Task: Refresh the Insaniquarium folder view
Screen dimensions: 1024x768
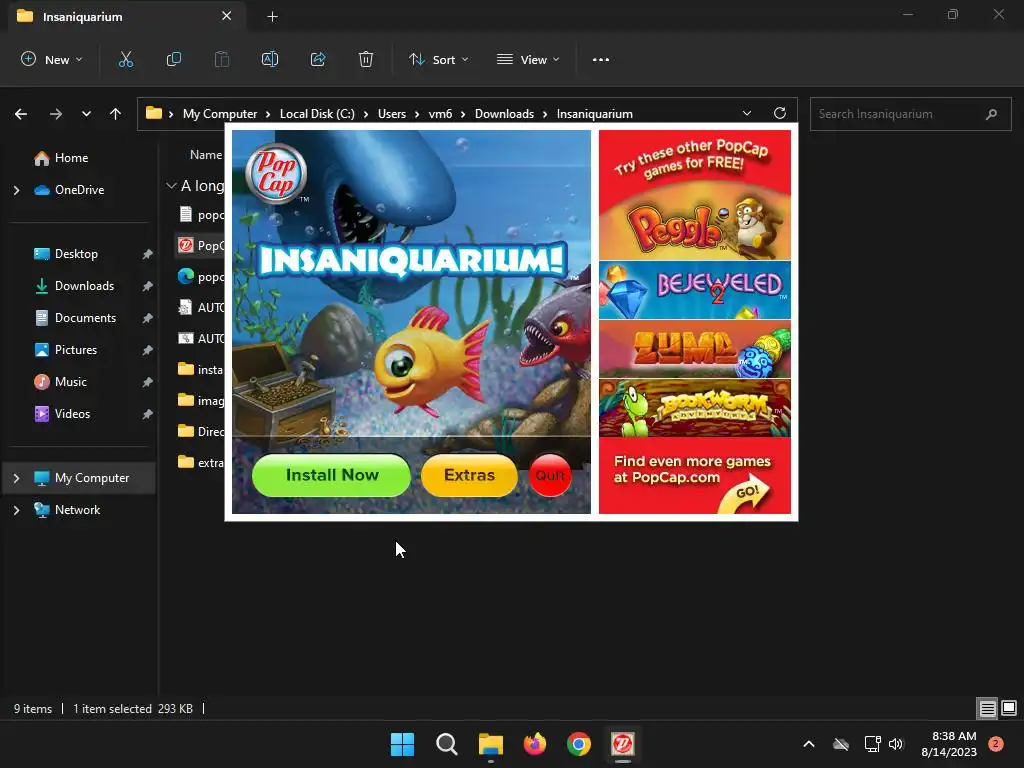Action: 780,113
